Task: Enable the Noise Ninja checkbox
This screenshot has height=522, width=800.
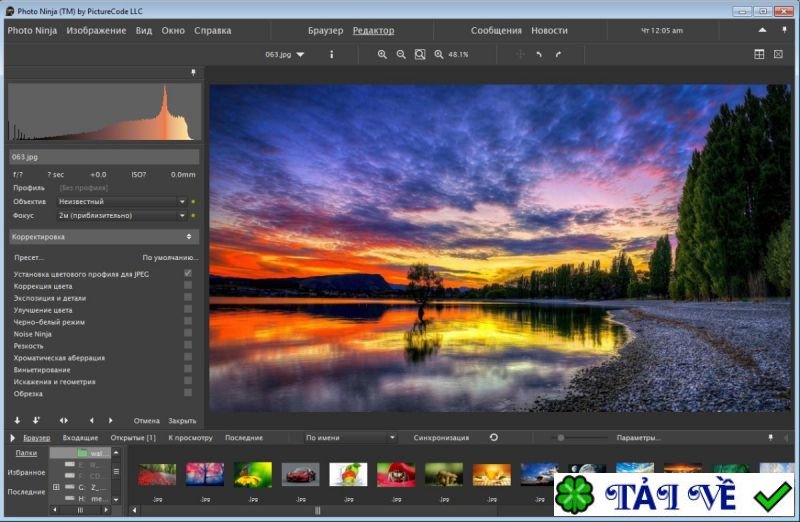Action: (188, 333)
